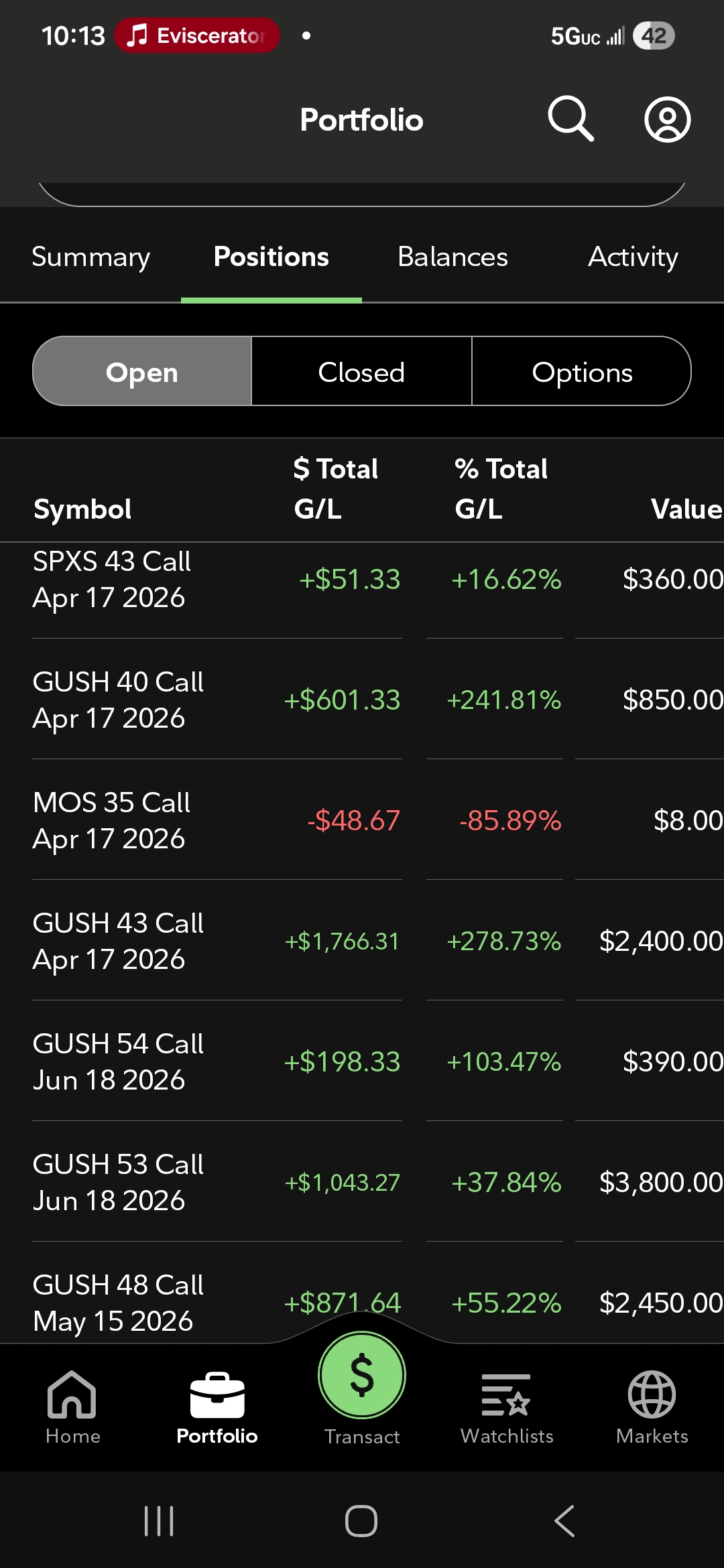Open the search magnifier icon
The width and height of the screenshot is (724, 1568).
570,119
